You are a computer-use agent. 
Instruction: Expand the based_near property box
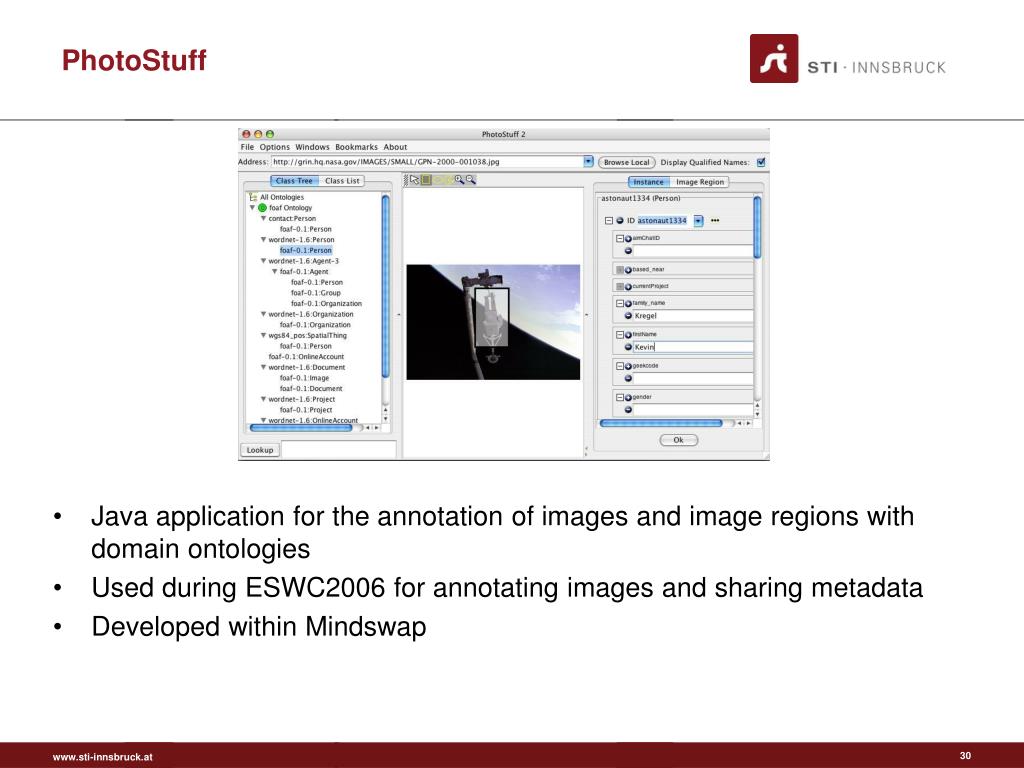pyautogui.click(x=620, y=270)
